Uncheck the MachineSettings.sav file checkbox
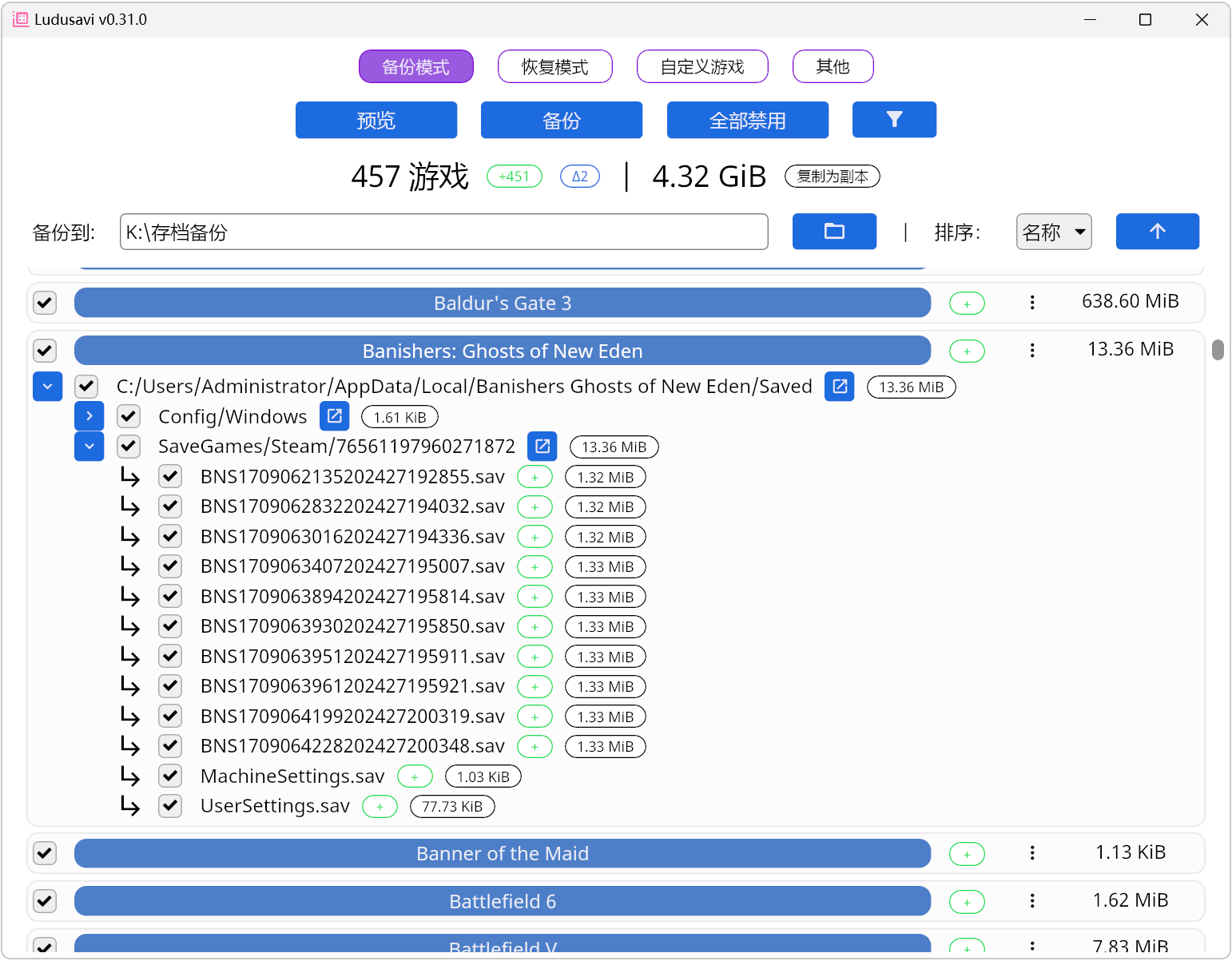 [x=170, y=776]
